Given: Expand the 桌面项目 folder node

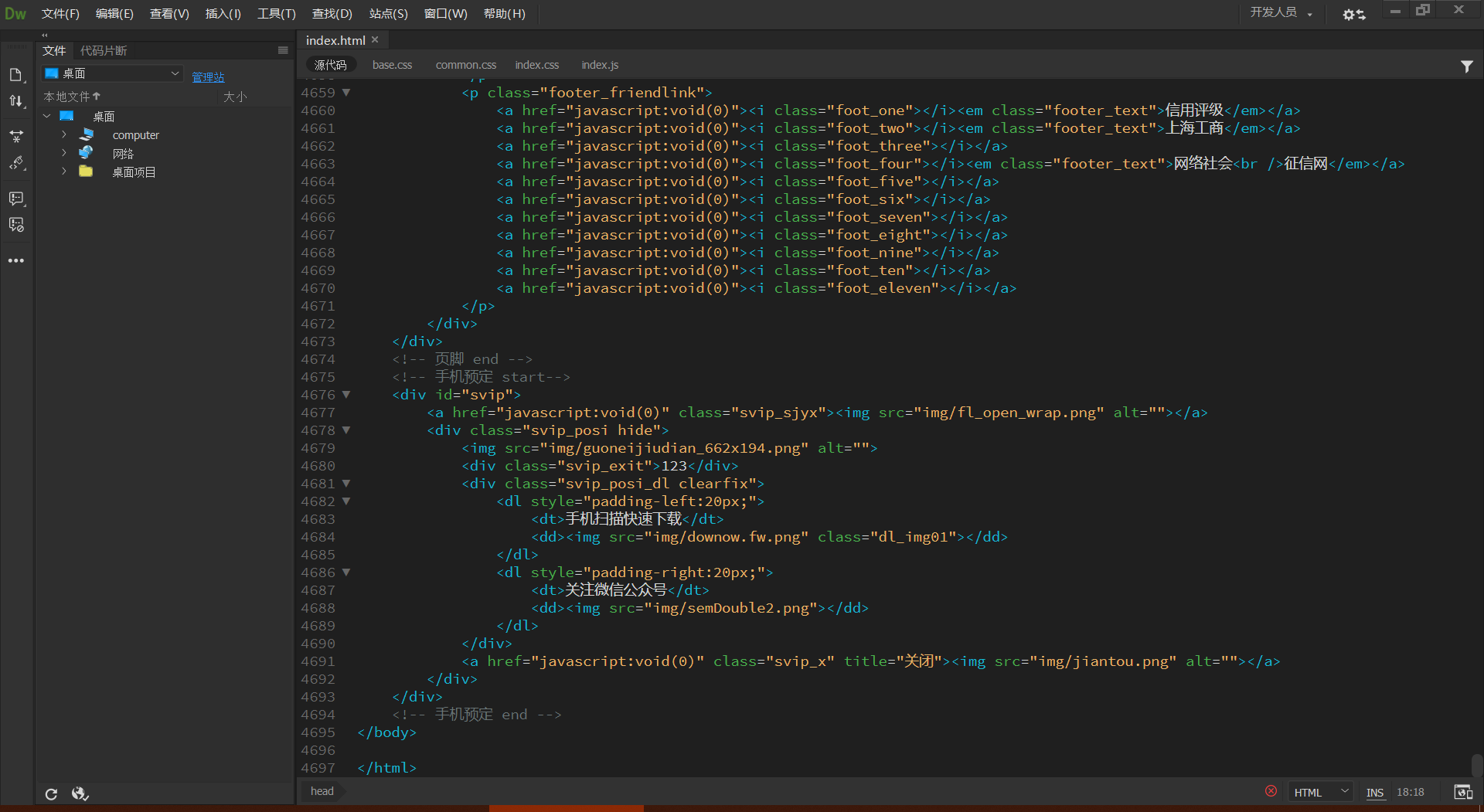Looking at the screenshot, I should point(64,172).
